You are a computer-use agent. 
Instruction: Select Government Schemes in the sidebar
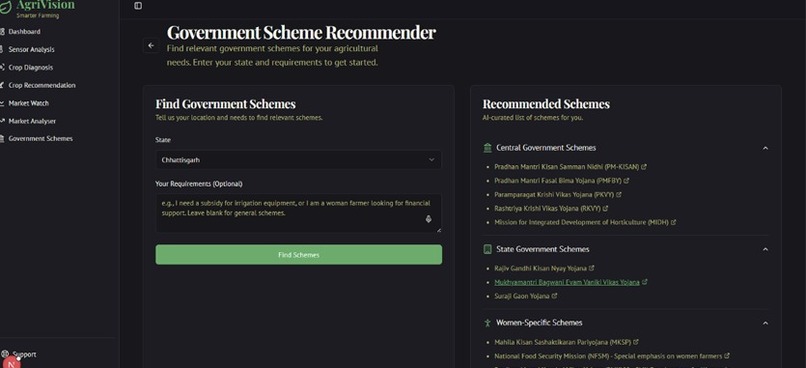click(x=40, y=139)
